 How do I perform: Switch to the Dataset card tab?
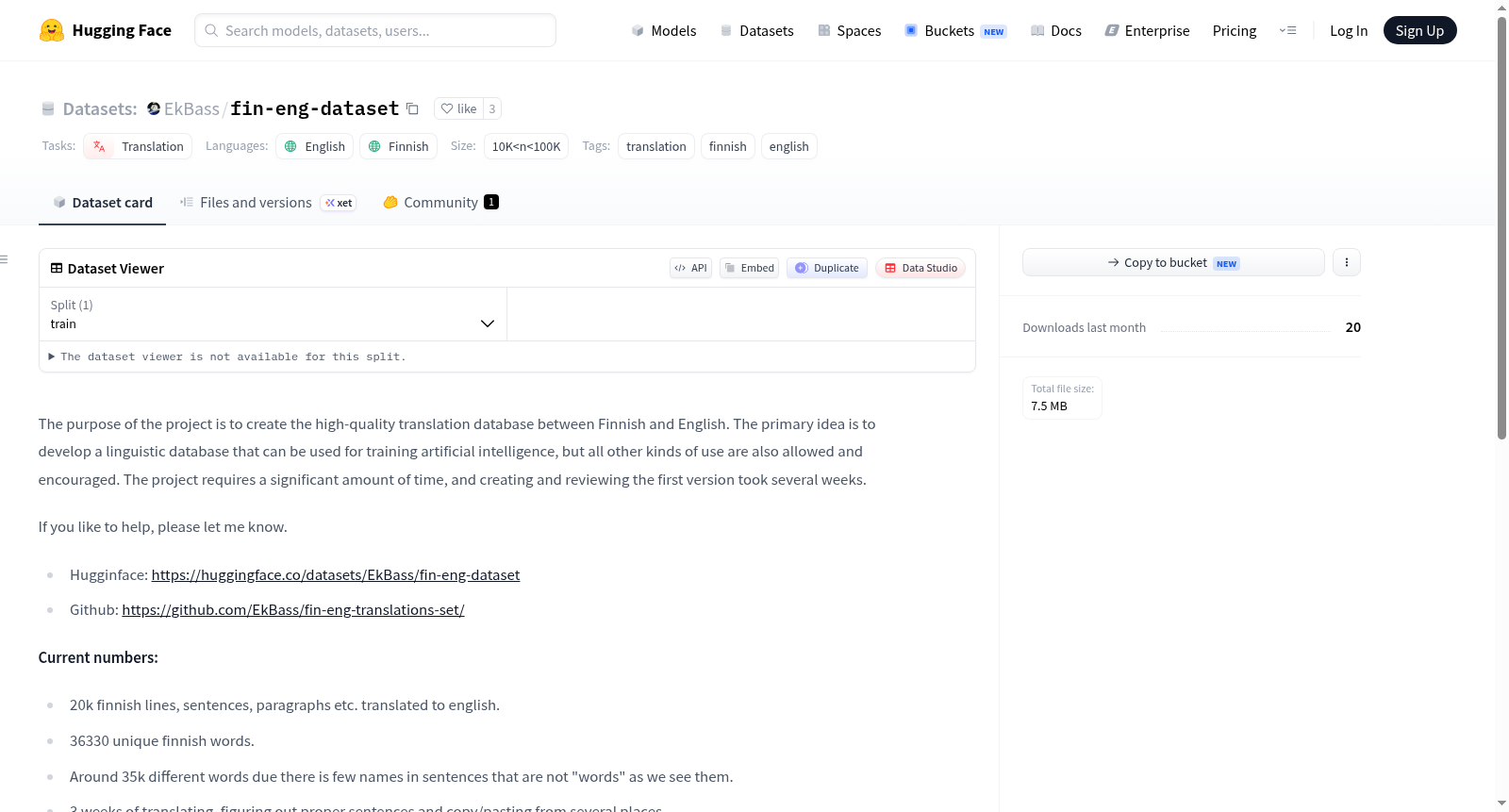point(103,202)
